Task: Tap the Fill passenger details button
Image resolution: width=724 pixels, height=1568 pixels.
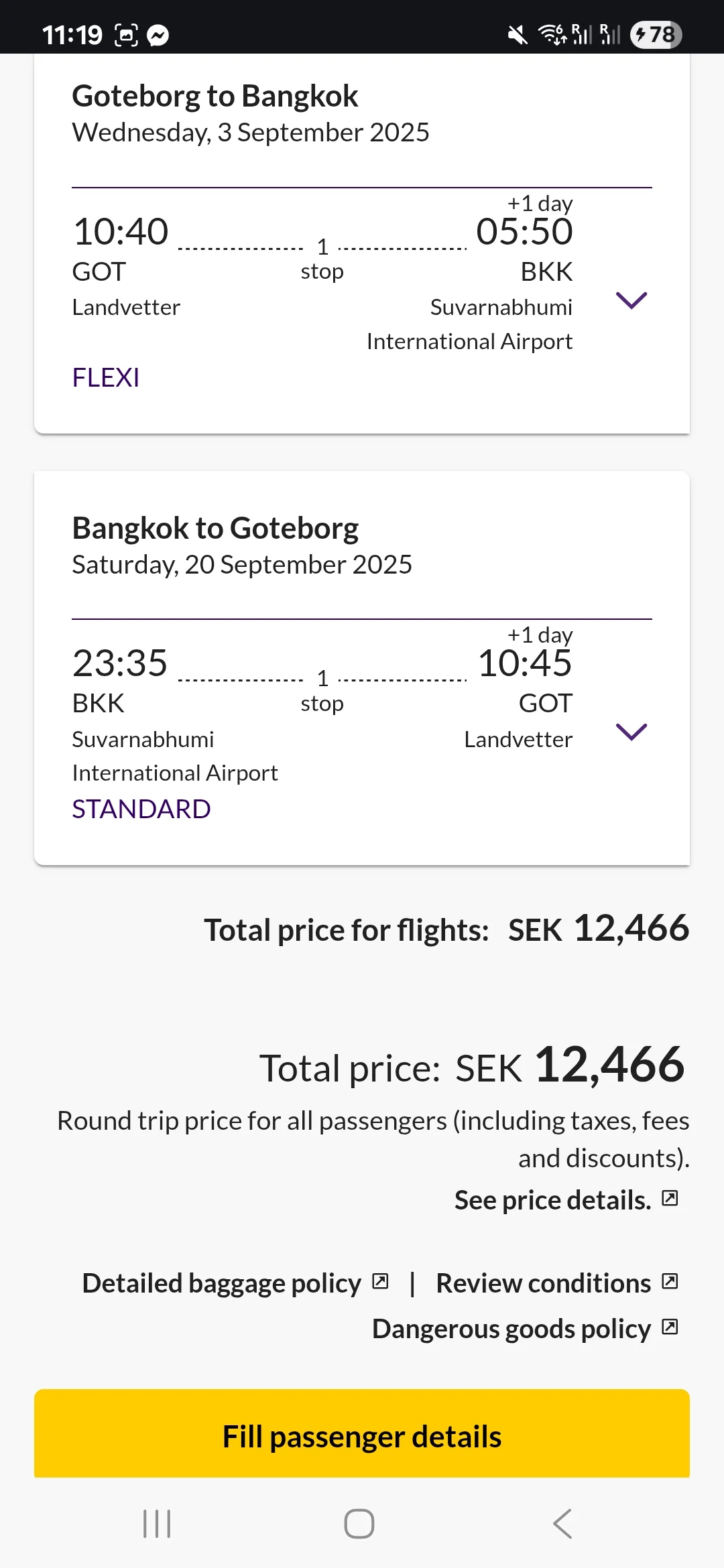Action: [362, 1436]
